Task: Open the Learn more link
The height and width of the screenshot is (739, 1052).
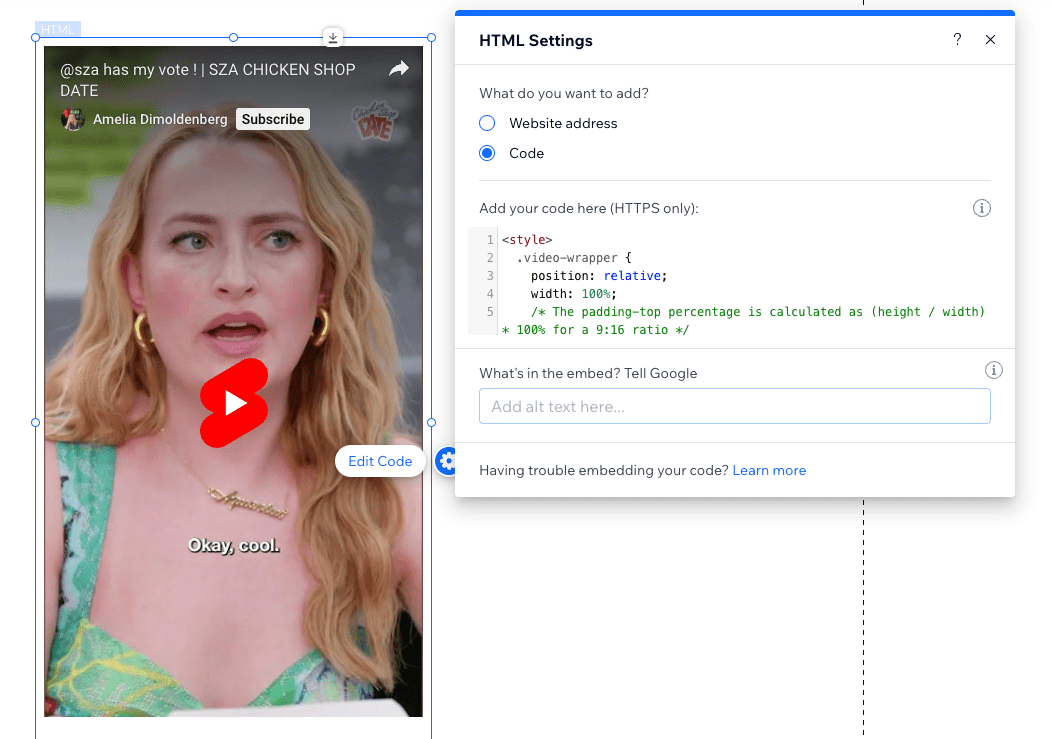Action: point(769,471)
